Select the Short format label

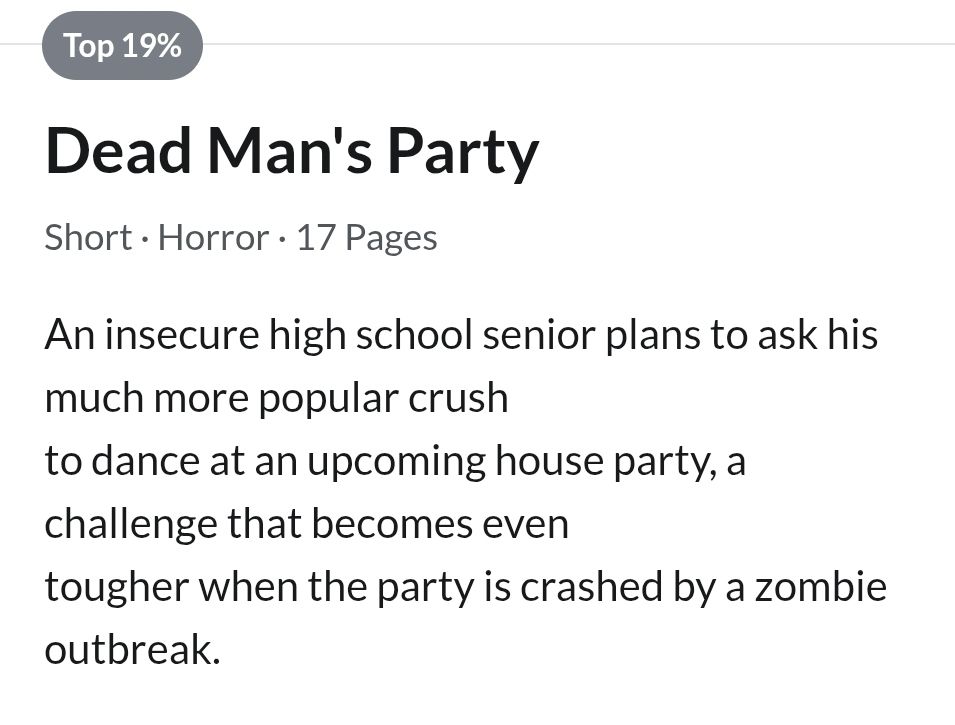click(88, 238)
